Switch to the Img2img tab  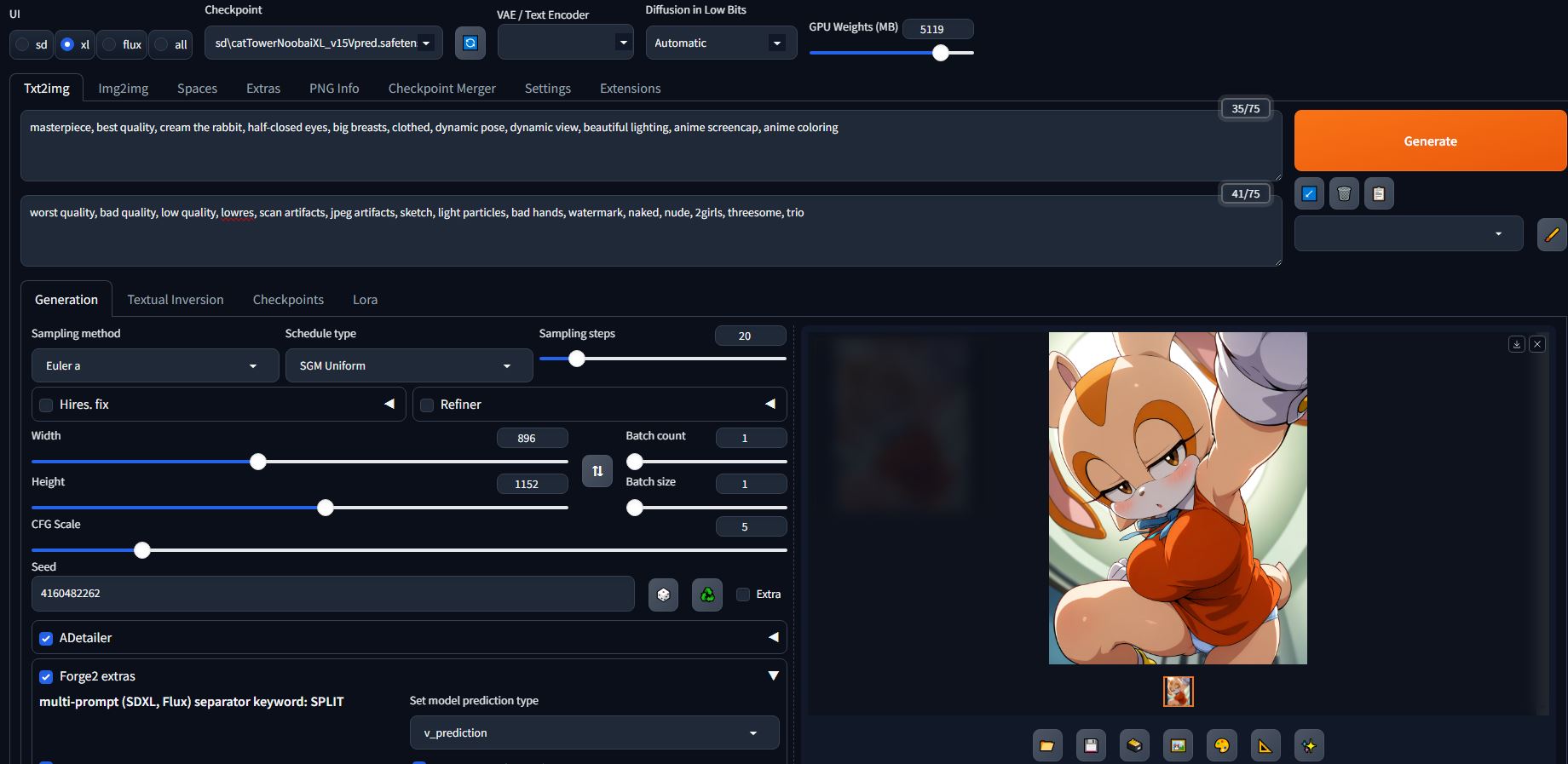tap(124, 89)
